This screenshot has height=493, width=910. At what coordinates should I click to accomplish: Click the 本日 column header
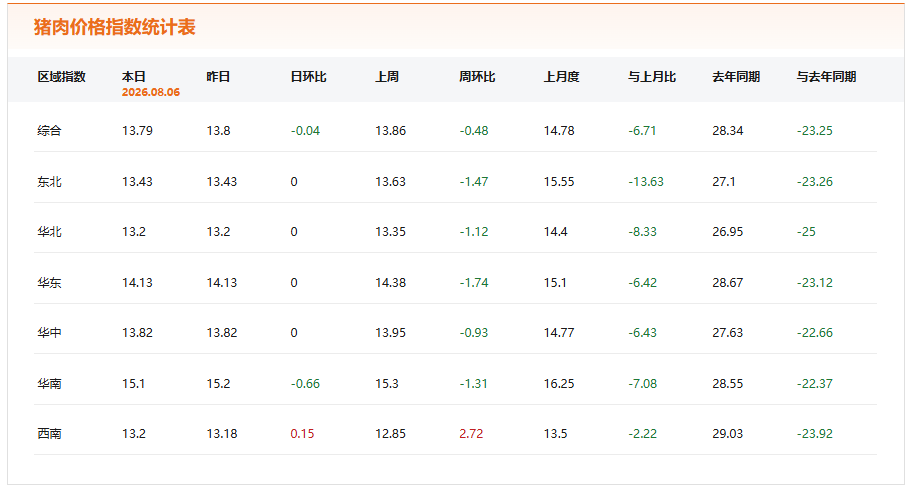tap(133, 77)
